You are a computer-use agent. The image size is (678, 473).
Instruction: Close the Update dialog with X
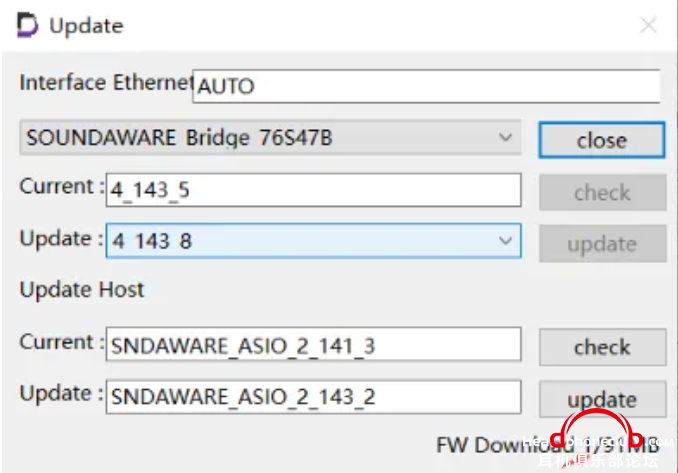click(x=649, y=25)
